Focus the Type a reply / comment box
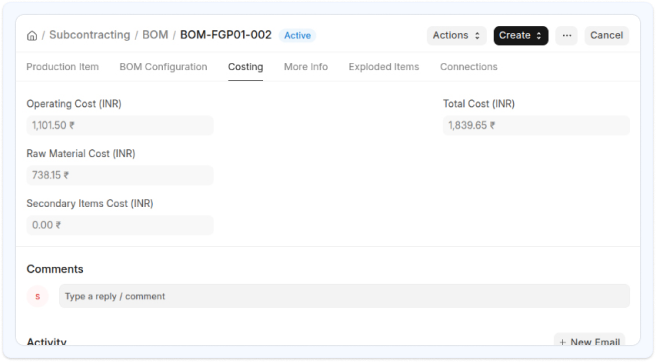Image resolution: width=656 pixels, height=362 pixels. [344, 296]
